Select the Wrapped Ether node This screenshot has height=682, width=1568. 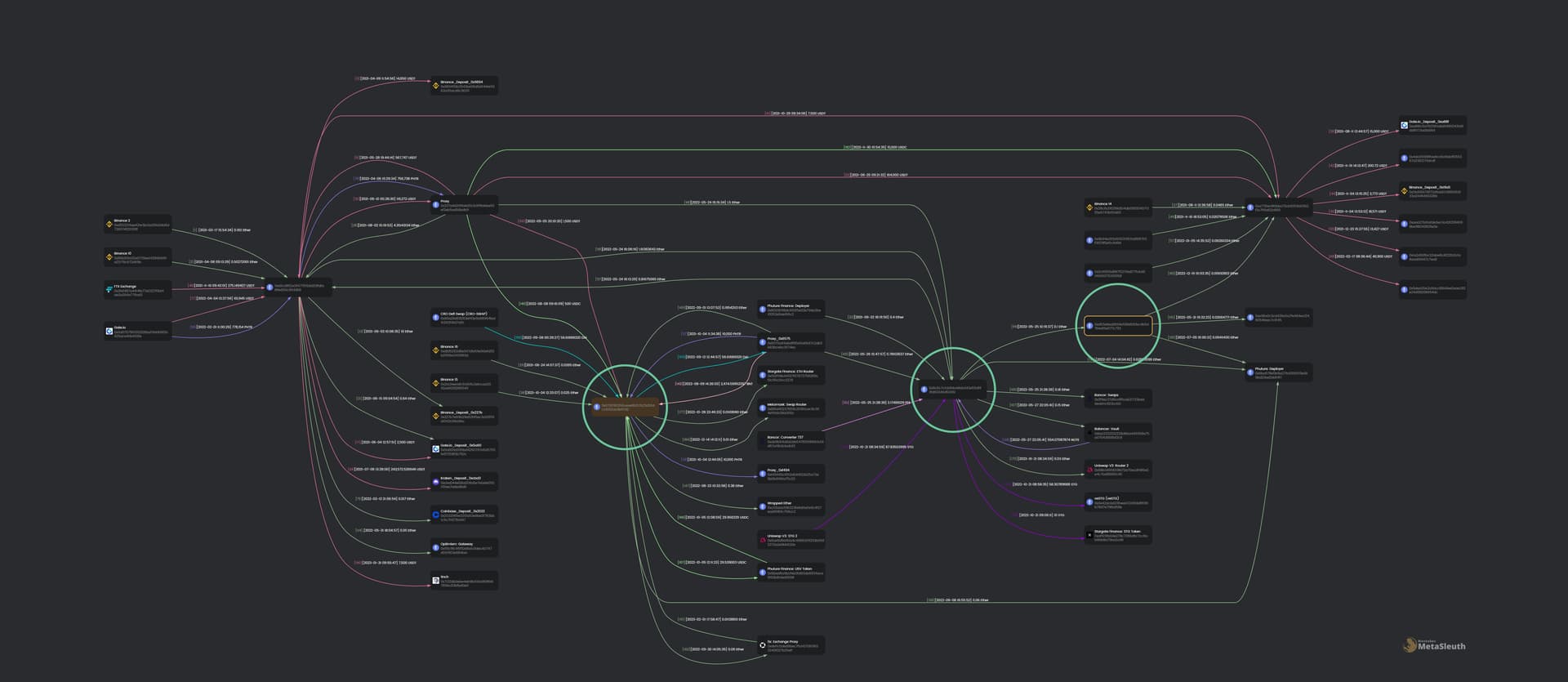pos(790,506)
